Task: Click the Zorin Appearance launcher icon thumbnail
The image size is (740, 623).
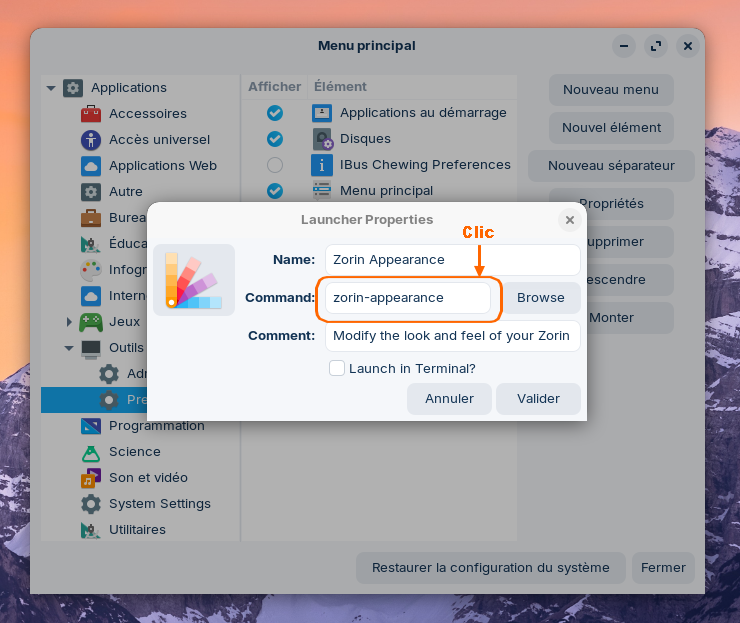Action: [194, 280]
